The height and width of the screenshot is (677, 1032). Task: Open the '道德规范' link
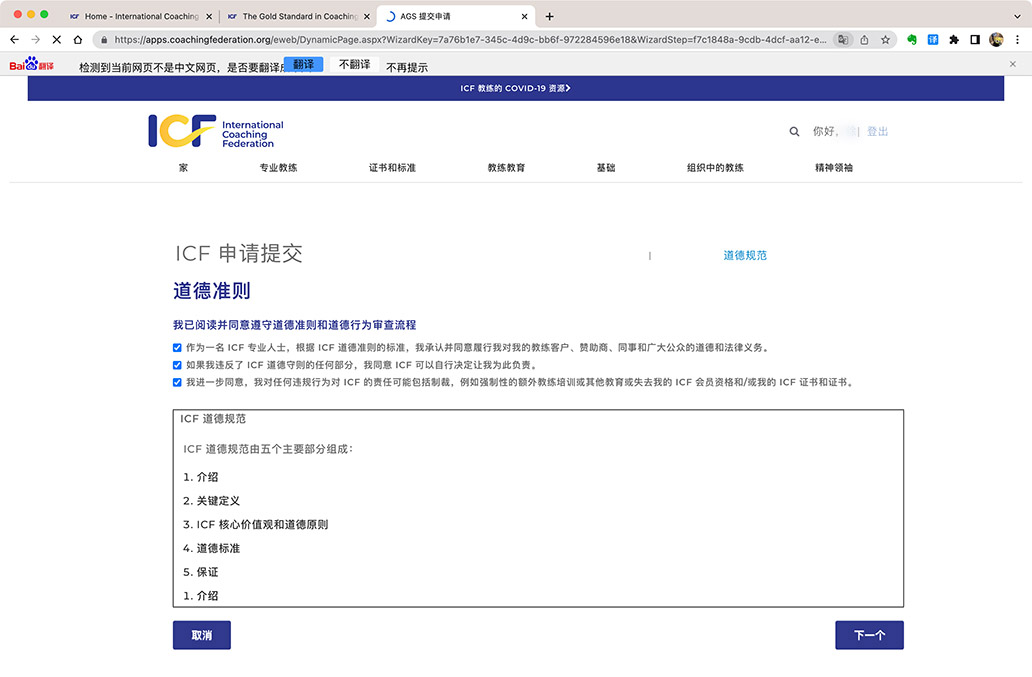(x=745, y=255)
